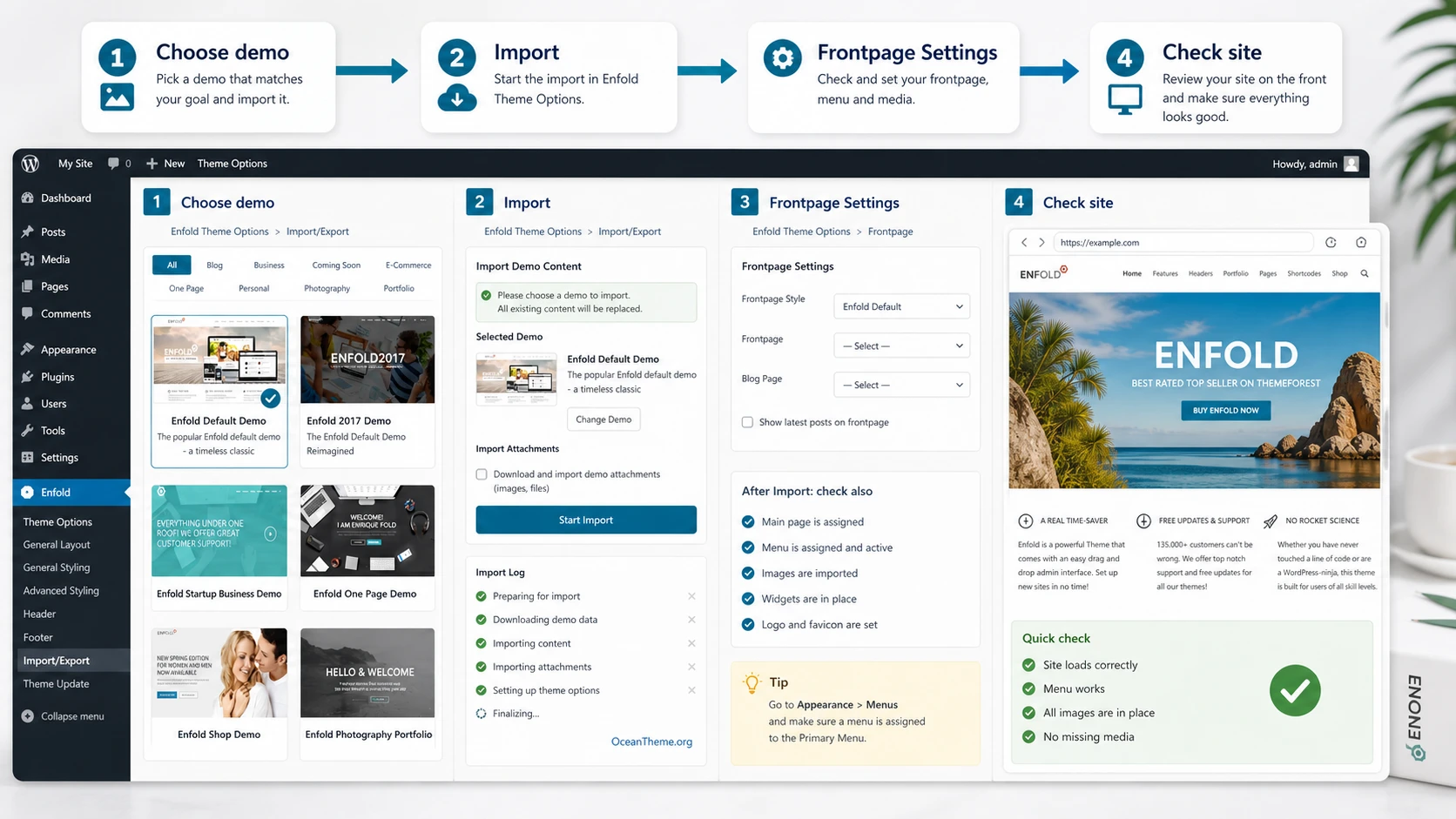This screenshot has height=819, width=1456.
Task: Click the WordPress logo in admin bar
Action: click(30, 164)
